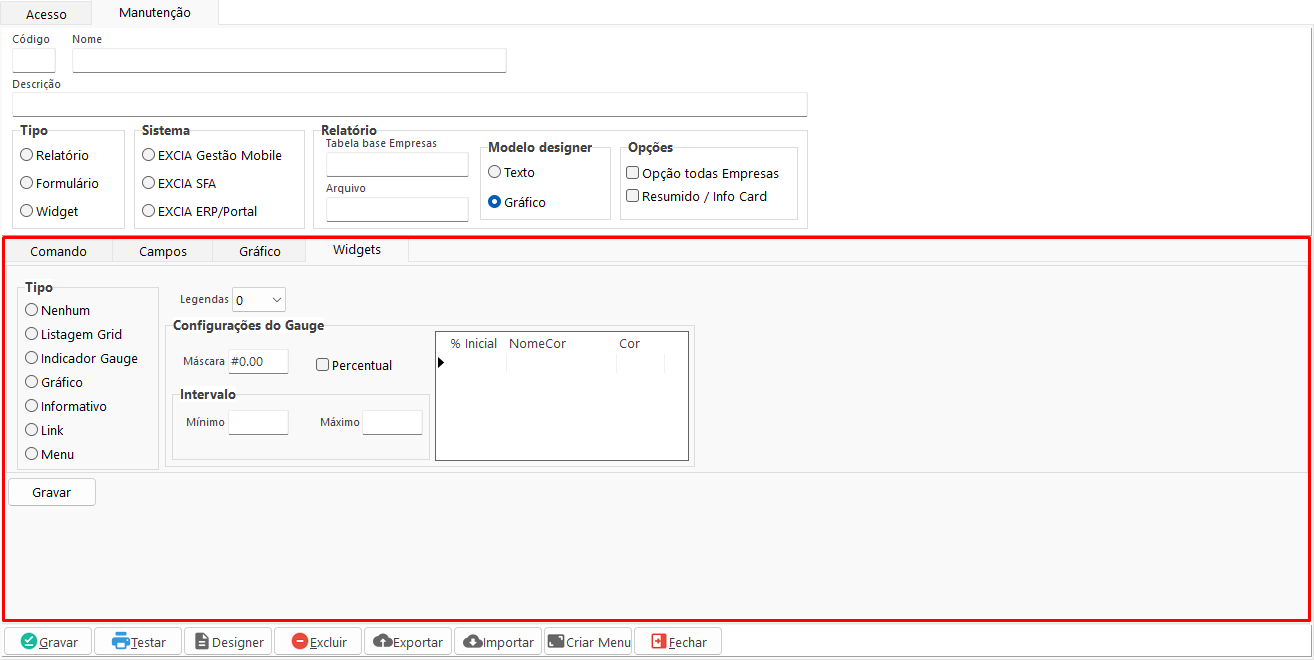Viewport: 1314px width, 660px height.
Task: Click the printer Testar icon
Action: (x=121, y=642)
